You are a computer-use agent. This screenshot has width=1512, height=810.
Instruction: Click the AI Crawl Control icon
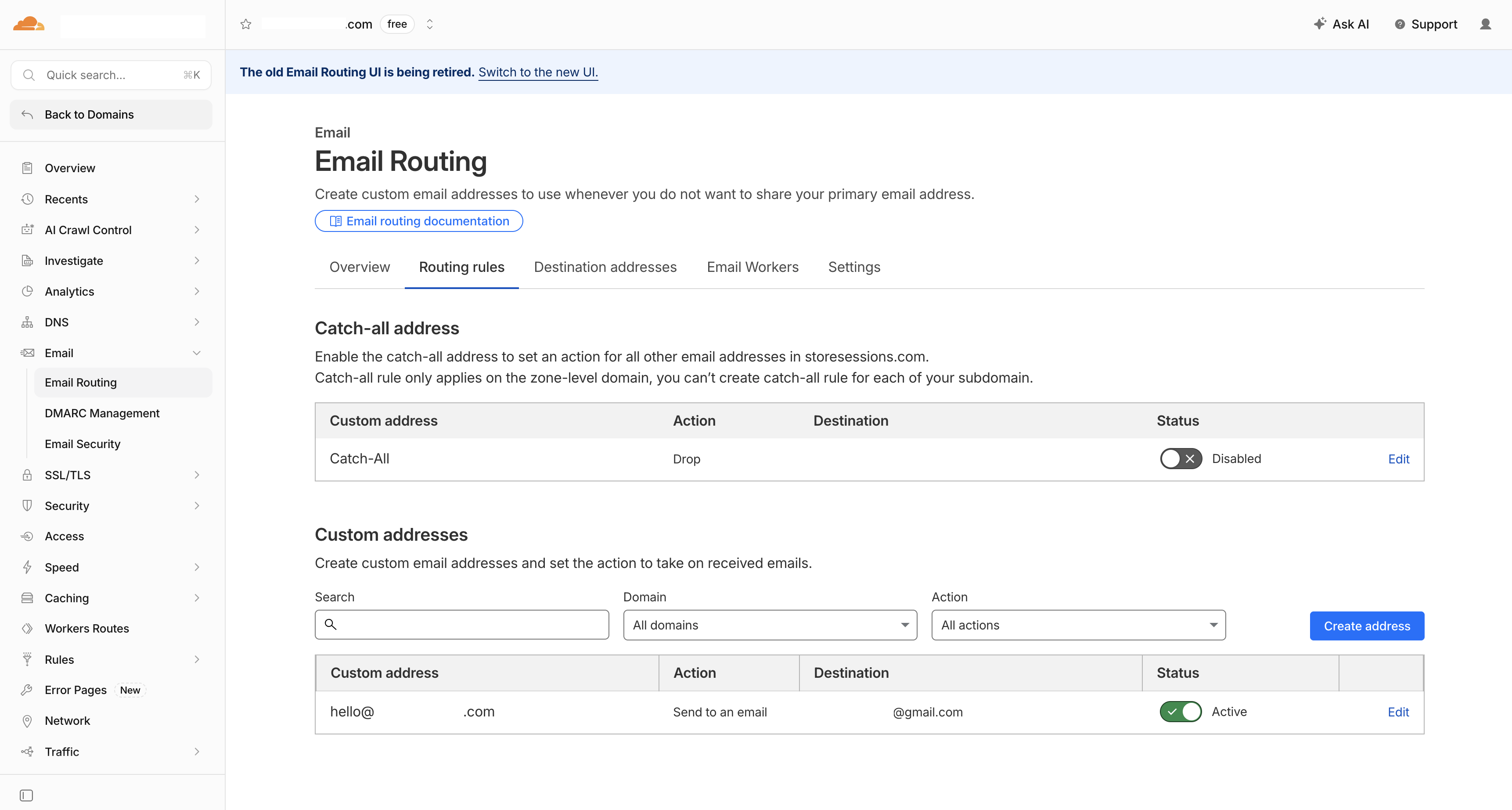pos(27,230)
